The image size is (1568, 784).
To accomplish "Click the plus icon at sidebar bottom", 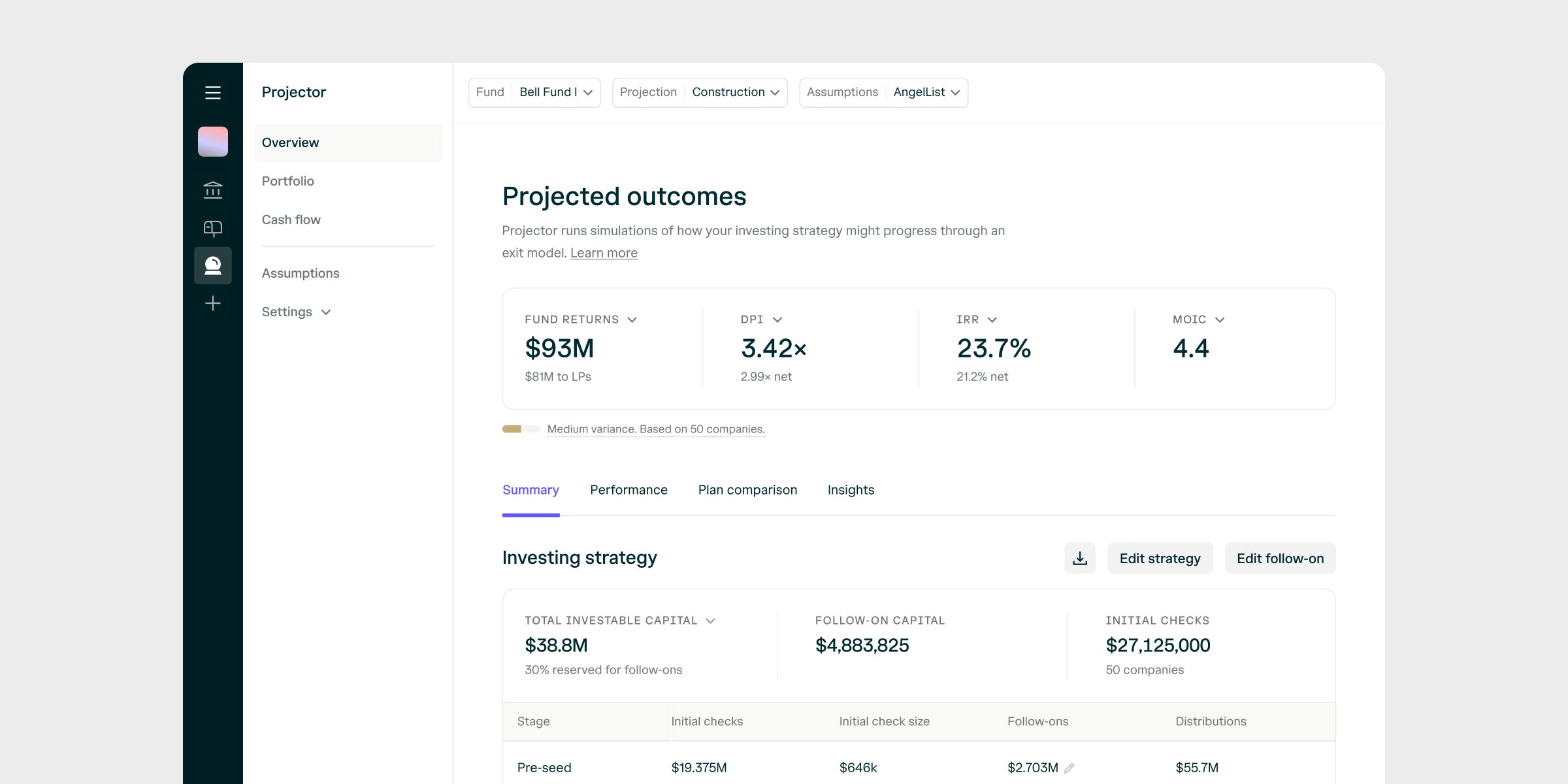I will click(x=213, y=302).
